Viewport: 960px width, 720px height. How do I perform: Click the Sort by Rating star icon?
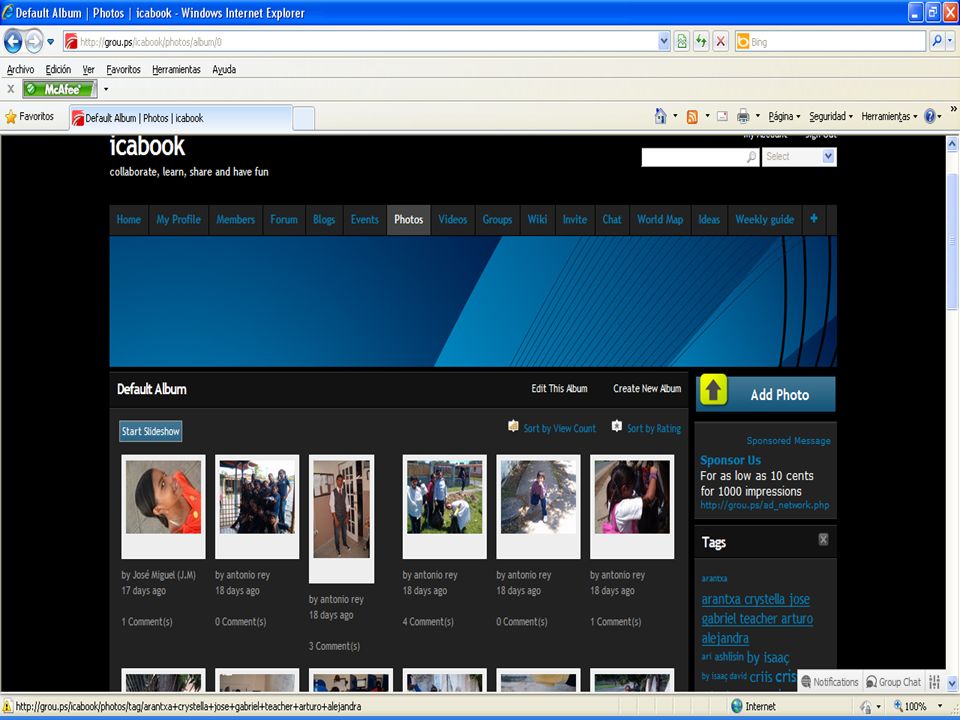[x=617, y=426]
